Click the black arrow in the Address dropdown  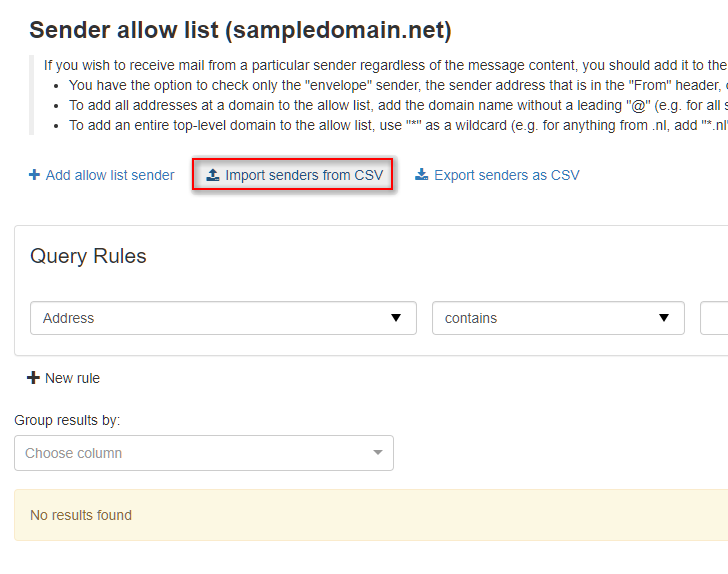click(x=396, y=318)
